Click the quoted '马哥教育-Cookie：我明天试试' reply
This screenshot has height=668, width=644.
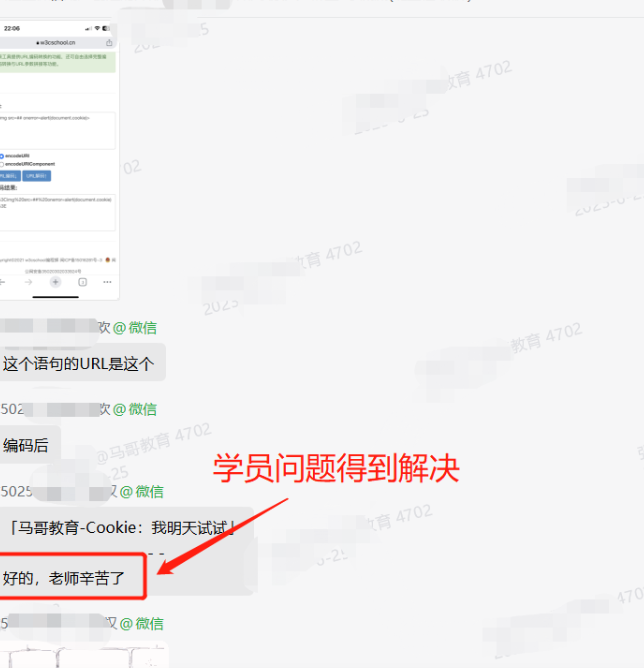click(123, 528)
